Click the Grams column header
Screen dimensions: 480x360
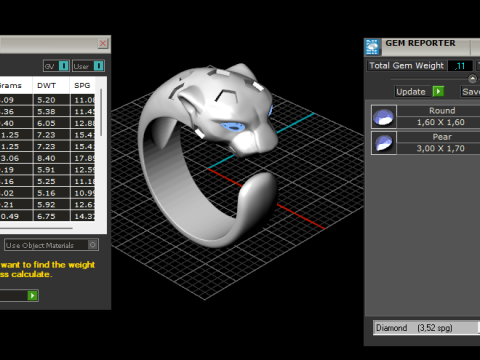point(16,85)
